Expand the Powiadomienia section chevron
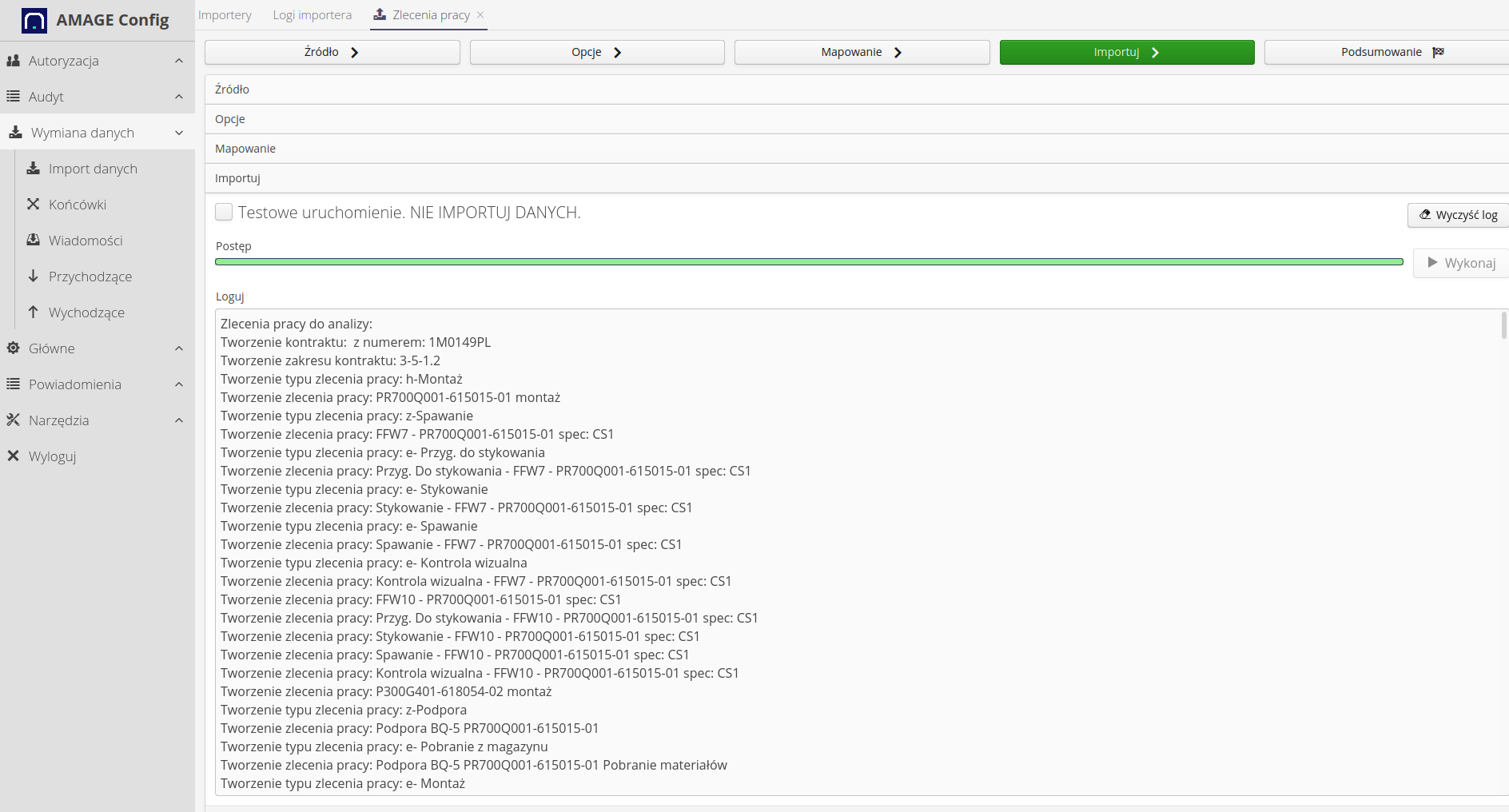The width and height of the screenshot is (1509, 812). pyautogui.click(x=179, y=384)
